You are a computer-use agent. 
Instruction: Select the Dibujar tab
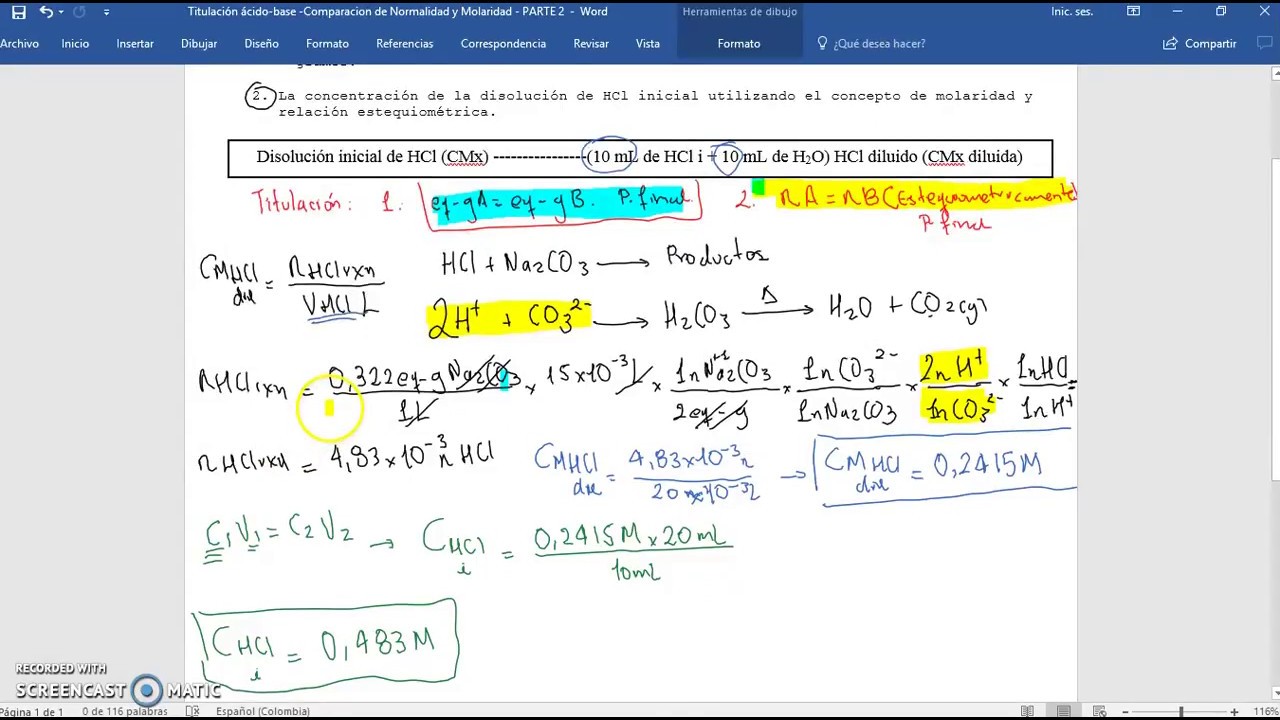[x=199, y=44]
